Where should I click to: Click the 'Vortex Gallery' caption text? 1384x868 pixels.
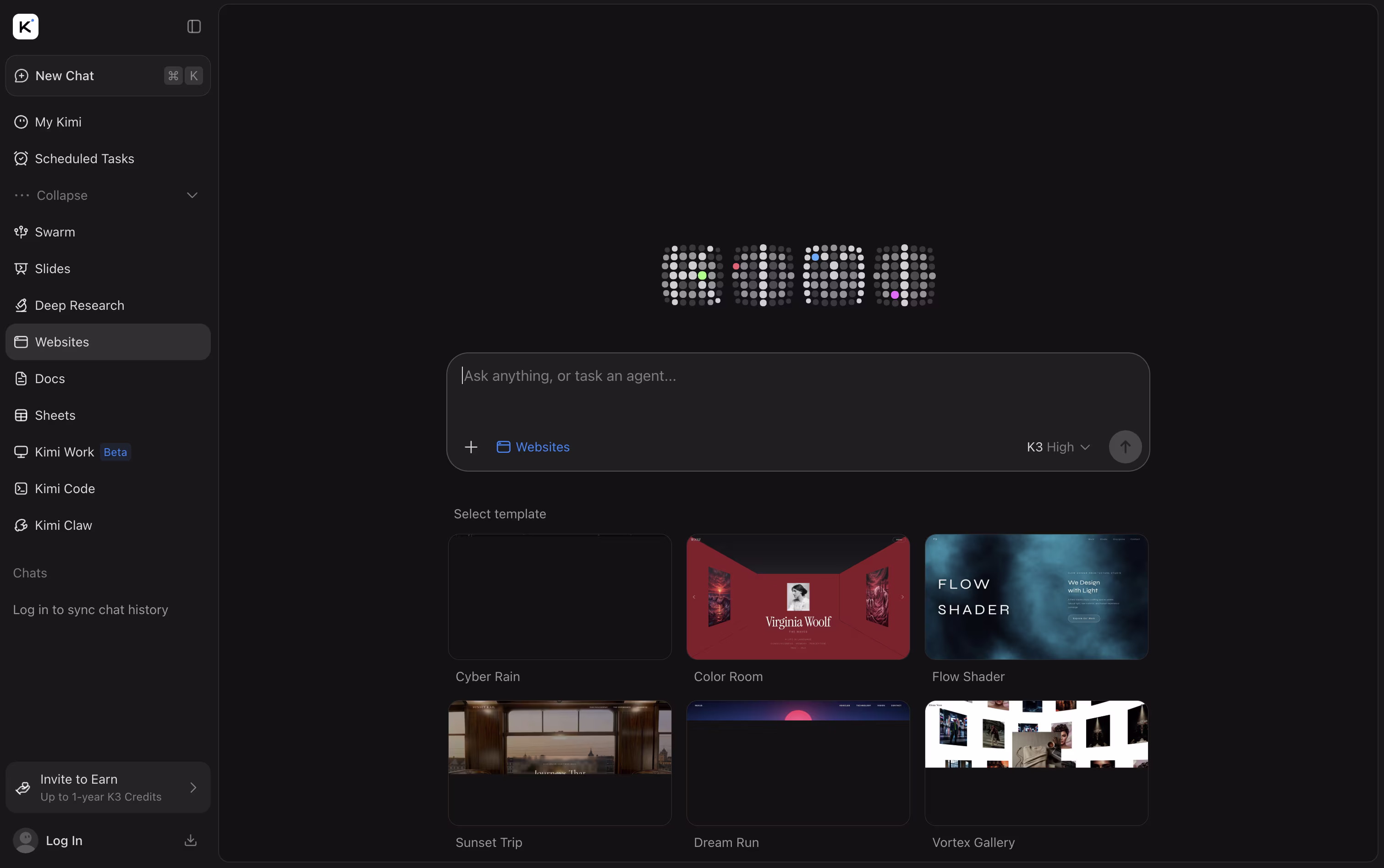[x=973, y=843]
